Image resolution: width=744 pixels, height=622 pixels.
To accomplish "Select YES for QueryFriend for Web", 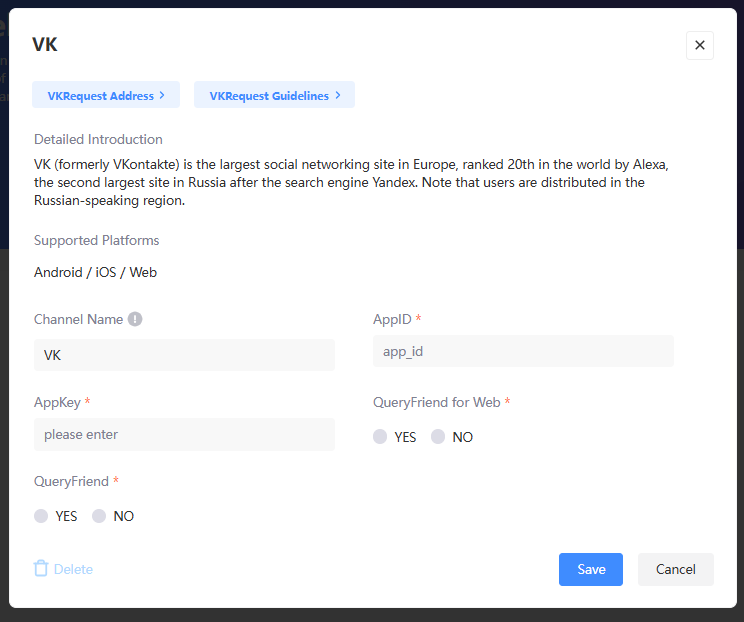I will point(380,436).
